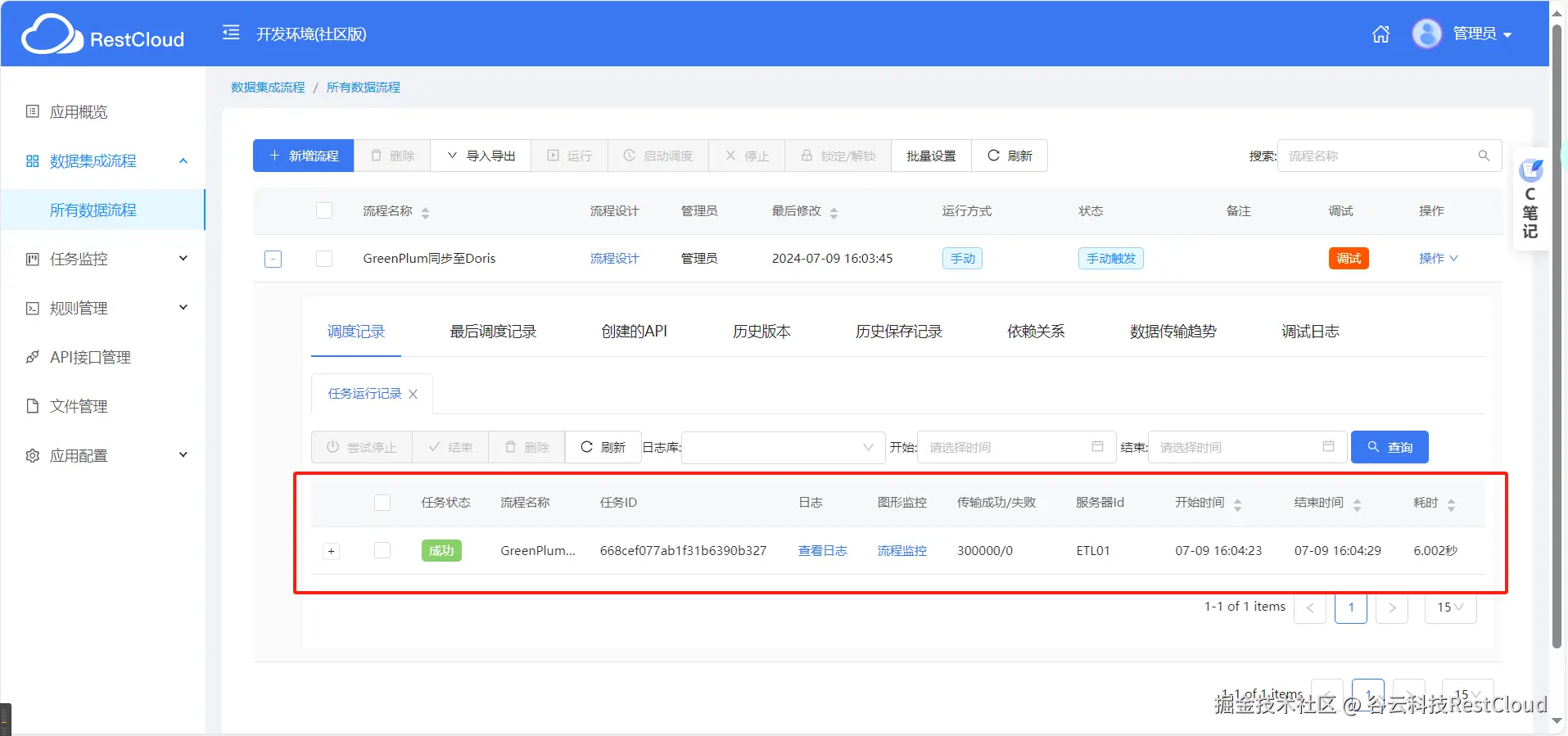Click the 所有数据流程 breadcrumb link
This screenshot has width=1568, height=736.
[x=364, y=87]
